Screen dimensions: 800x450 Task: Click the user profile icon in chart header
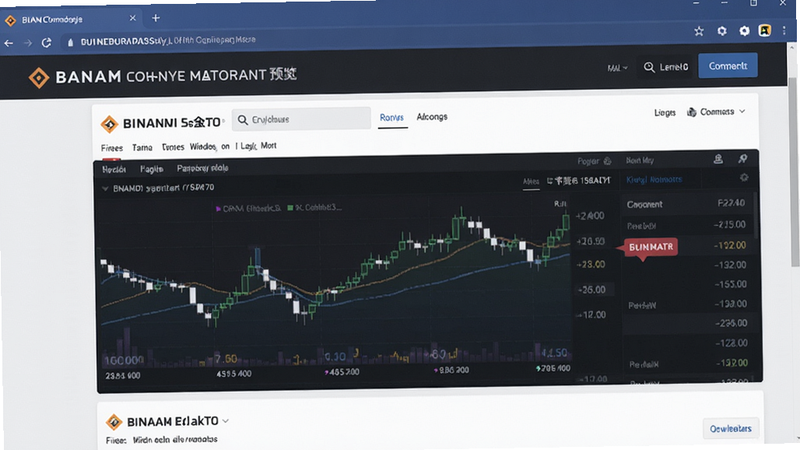[718, 159]
